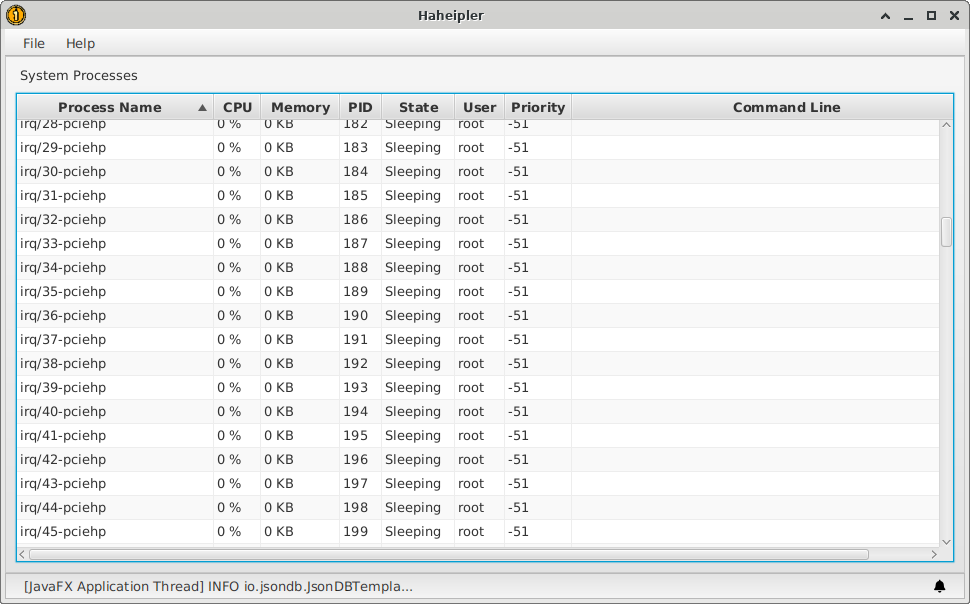970x604 pixels.
Task: Click the notification bell icon
Action: click(x=939, y=586)
